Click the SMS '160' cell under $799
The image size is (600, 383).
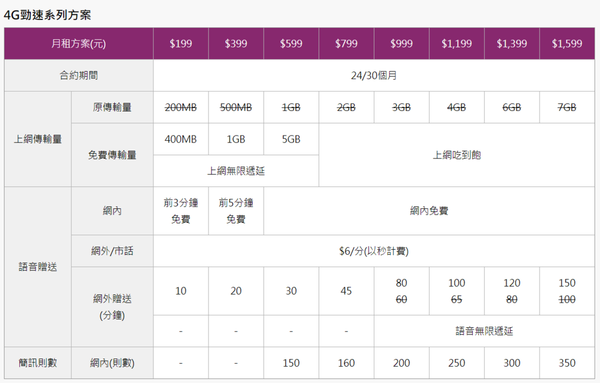346,363
